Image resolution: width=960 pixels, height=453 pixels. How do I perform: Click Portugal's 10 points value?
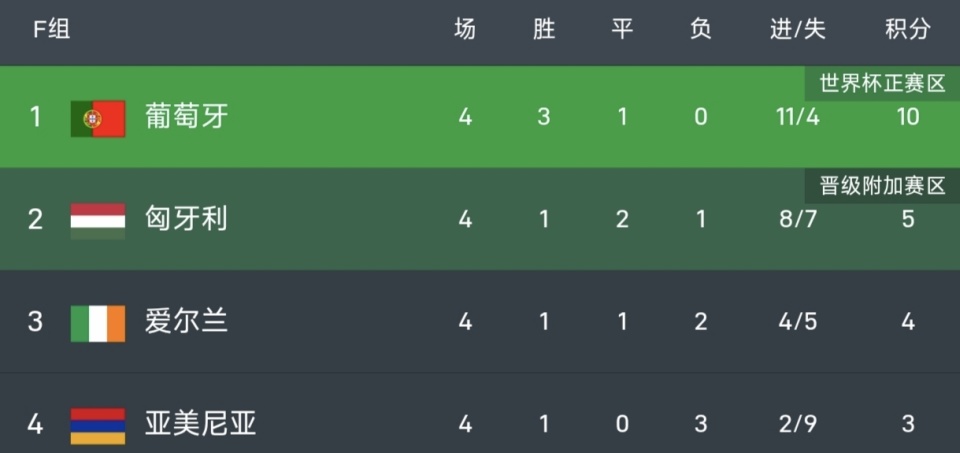click(x=907, y=117)
